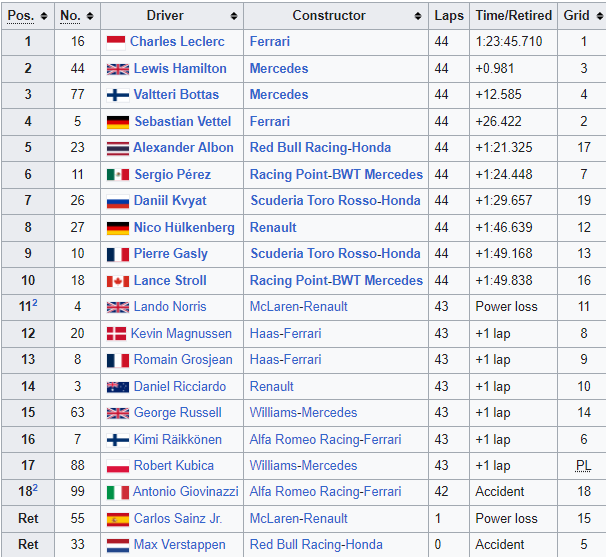Open Mercedes link in Hamilton's row

point(279,68)
